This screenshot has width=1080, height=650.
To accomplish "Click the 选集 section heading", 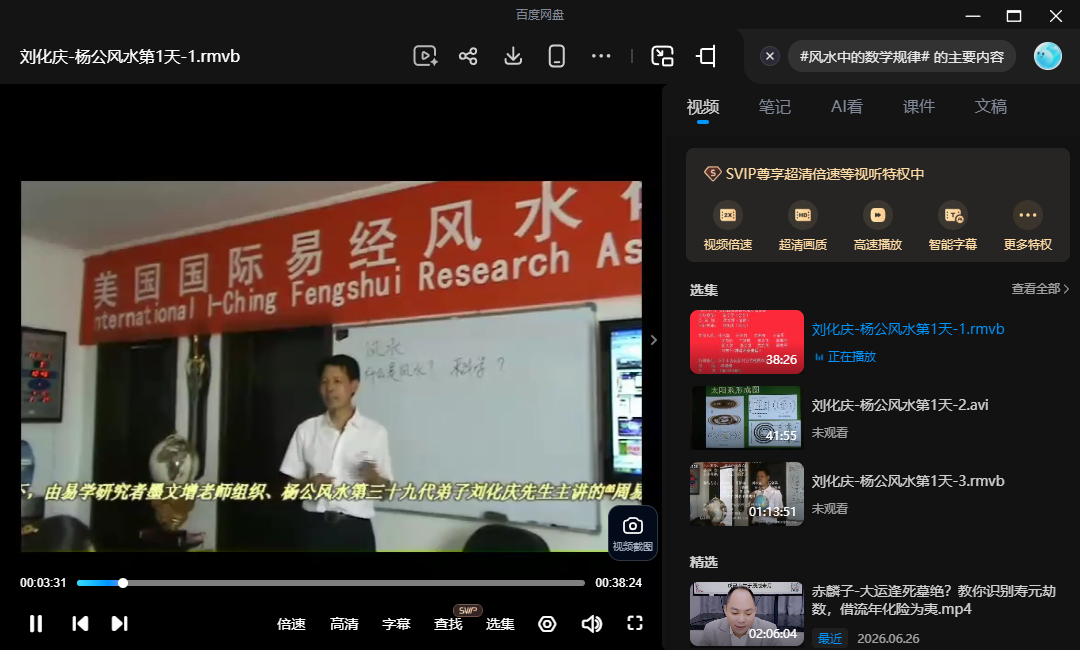I will click(703, 290).
